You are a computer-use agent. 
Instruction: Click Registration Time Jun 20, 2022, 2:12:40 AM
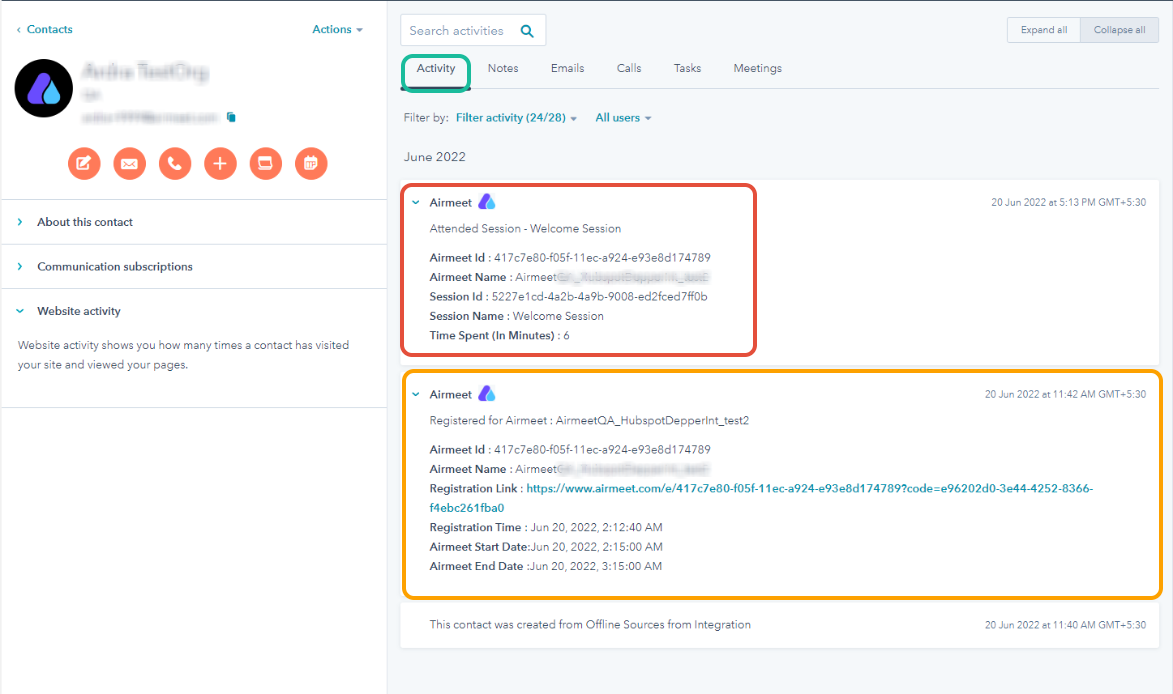click(x=596, y=527)
